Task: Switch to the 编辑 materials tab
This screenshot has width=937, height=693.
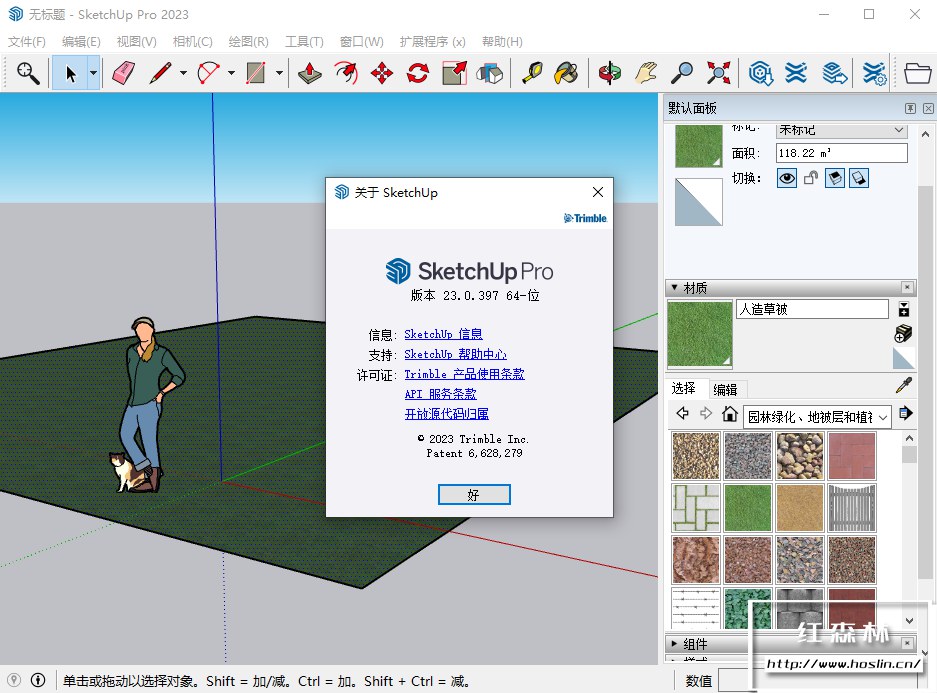Action: tap(725, 390)
